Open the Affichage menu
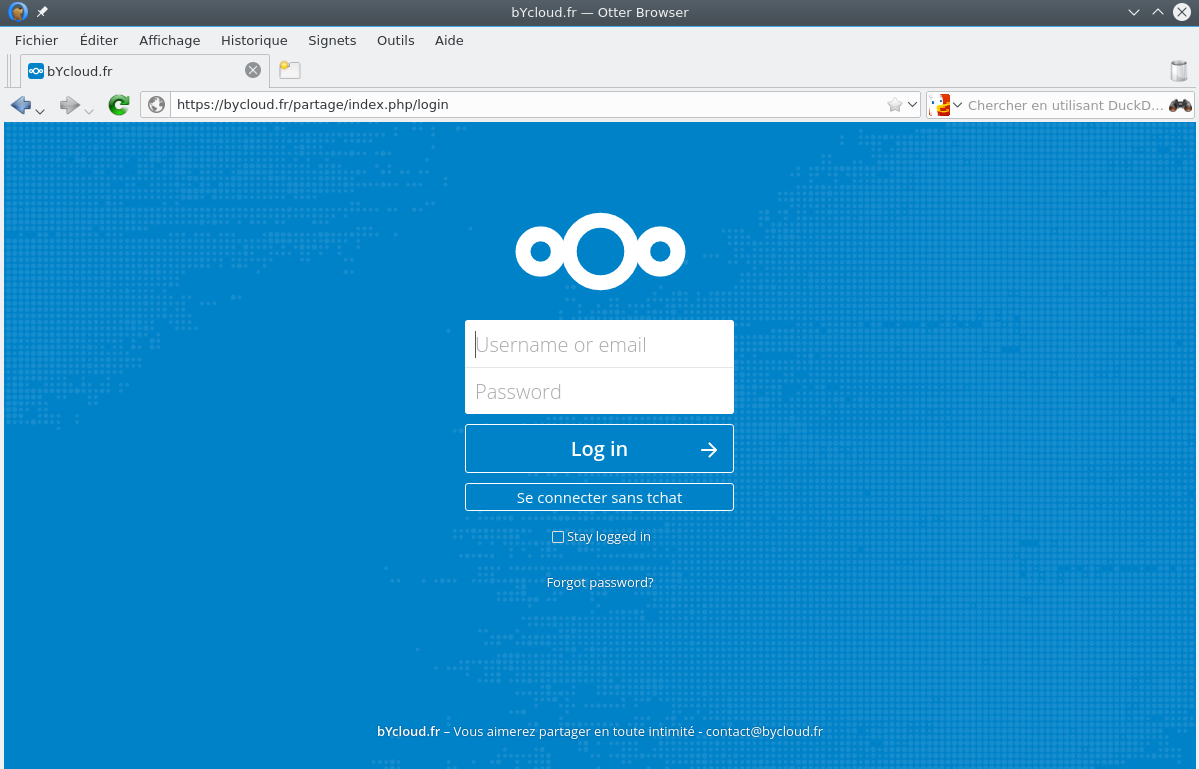The width and height of the screenshot is (1199, 769). pyautogui.click(x=170, y=41)
